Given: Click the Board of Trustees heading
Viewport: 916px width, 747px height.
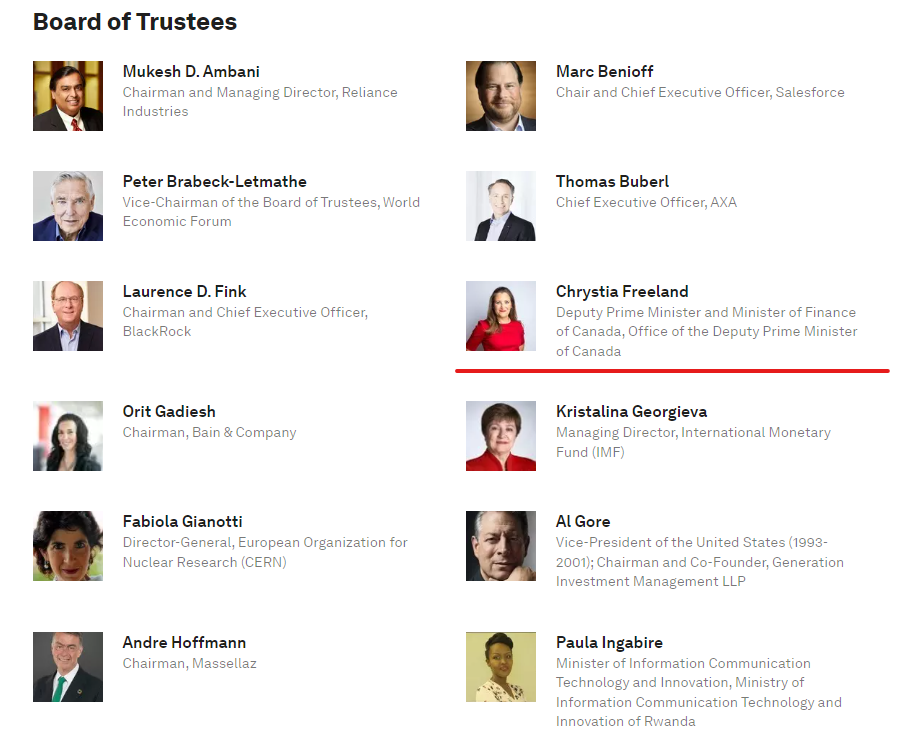Looking at the screenshot, I should point(135,22).
